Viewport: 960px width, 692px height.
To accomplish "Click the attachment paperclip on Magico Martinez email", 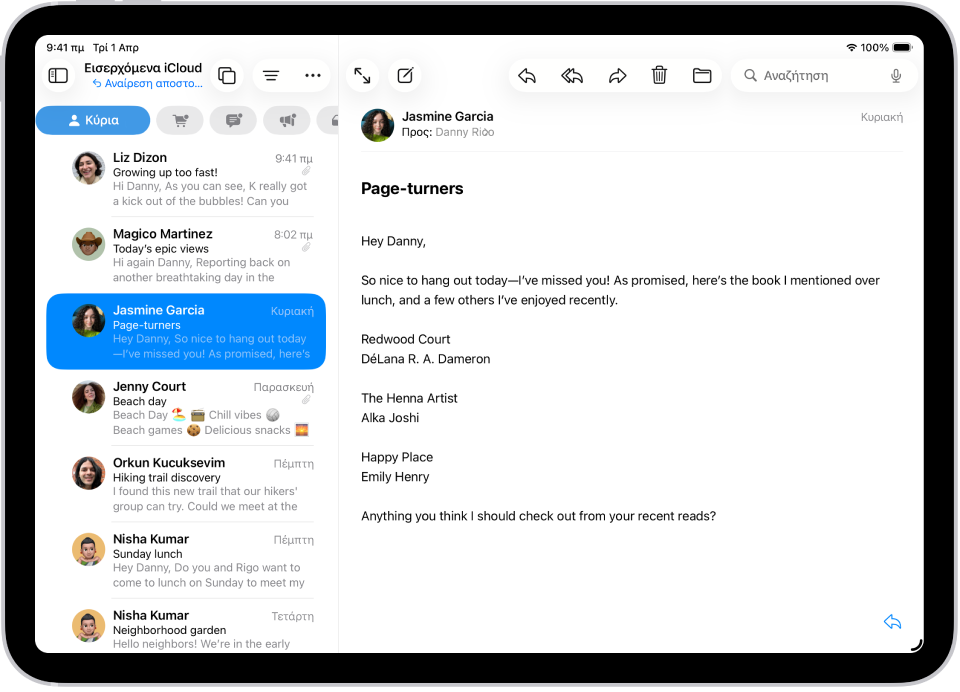I will point(306,247).
